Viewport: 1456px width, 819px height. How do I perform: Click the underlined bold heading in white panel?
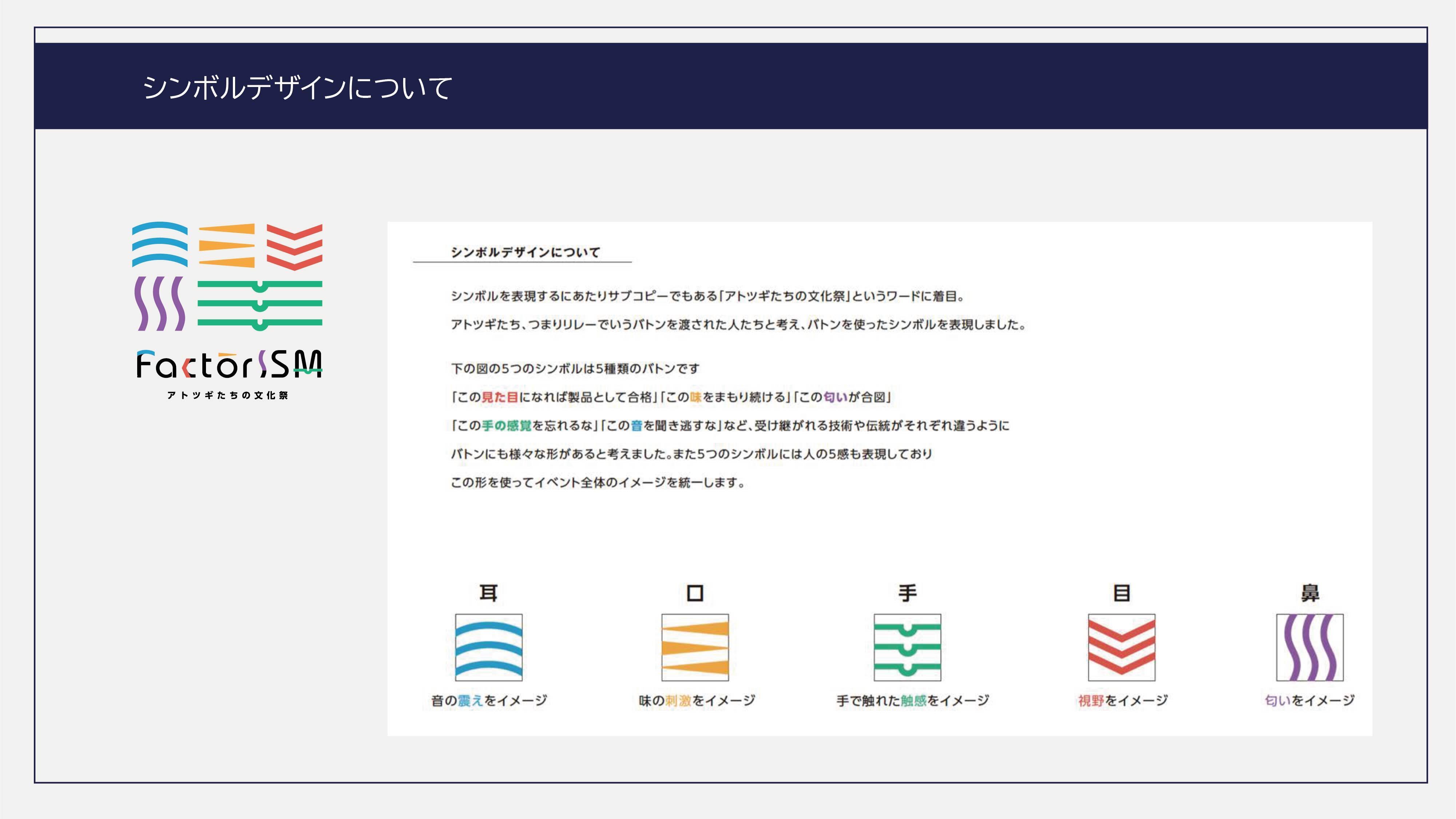click(x=524, y=252)
